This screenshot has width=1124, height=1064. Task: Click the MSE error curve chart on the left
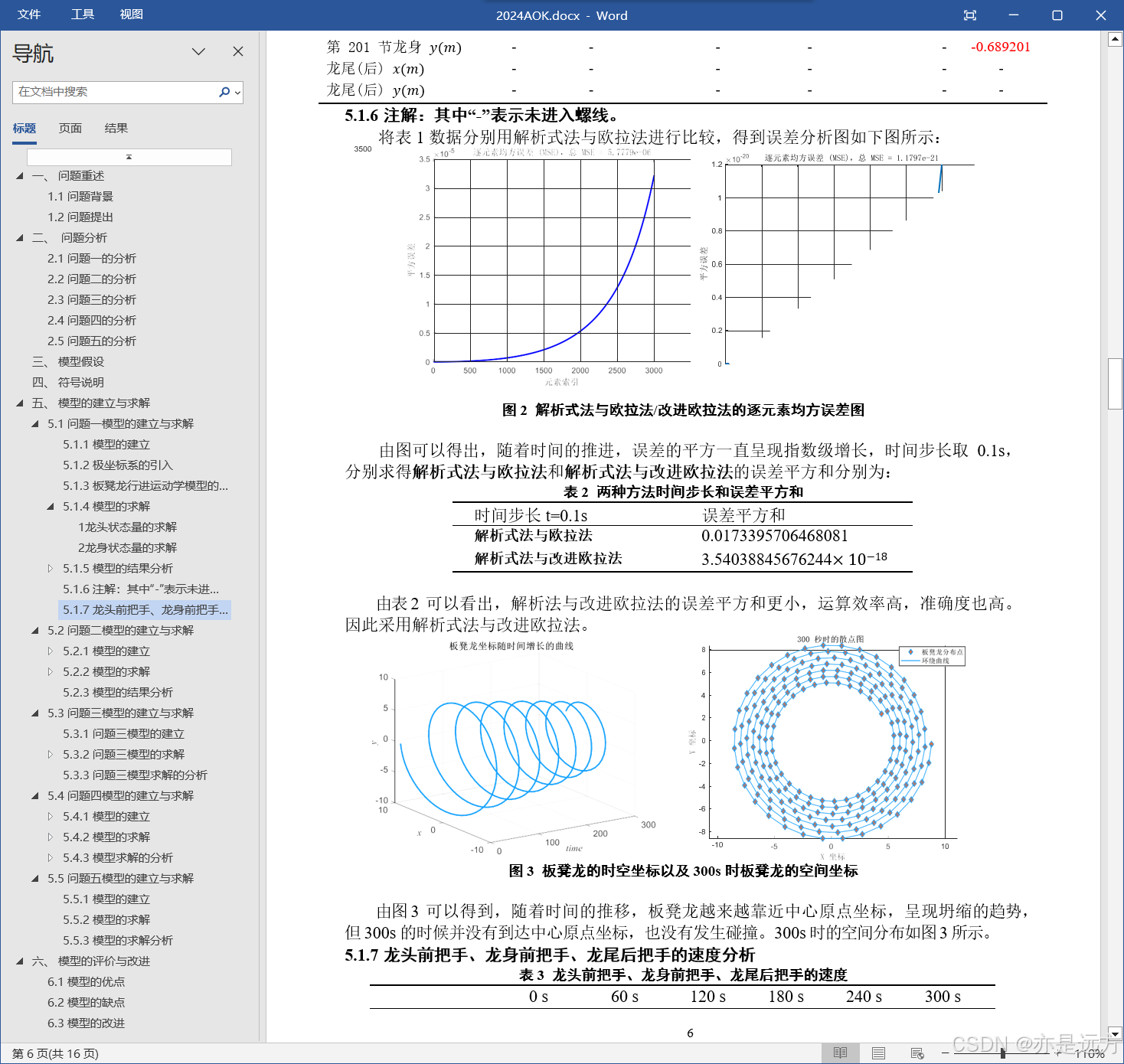(549, 267)
